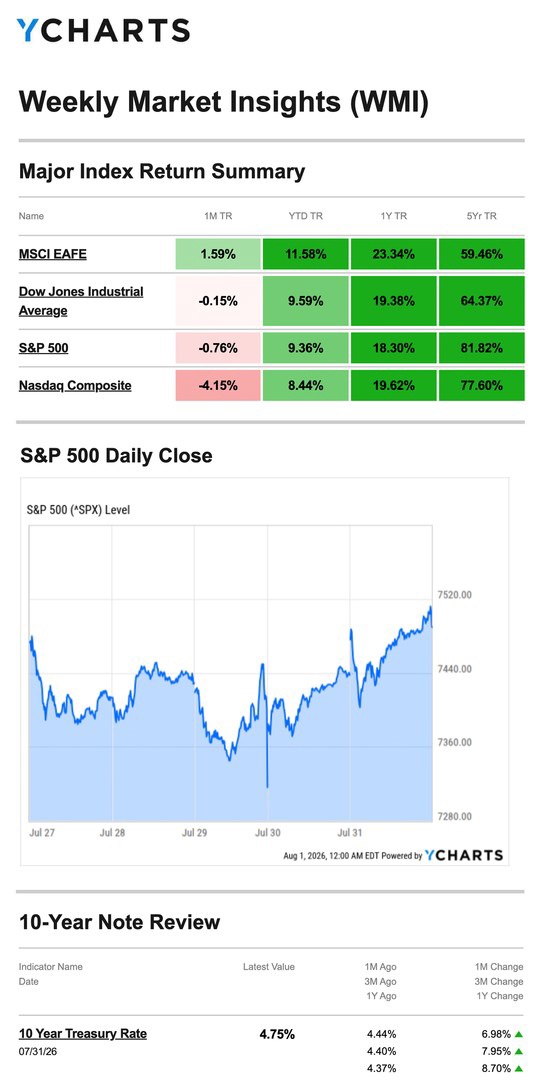This screenshot has width=540, height=1088.
Task: Click the S&P 500 (^SPX) Level chart title
Action: tap(78, 510)
